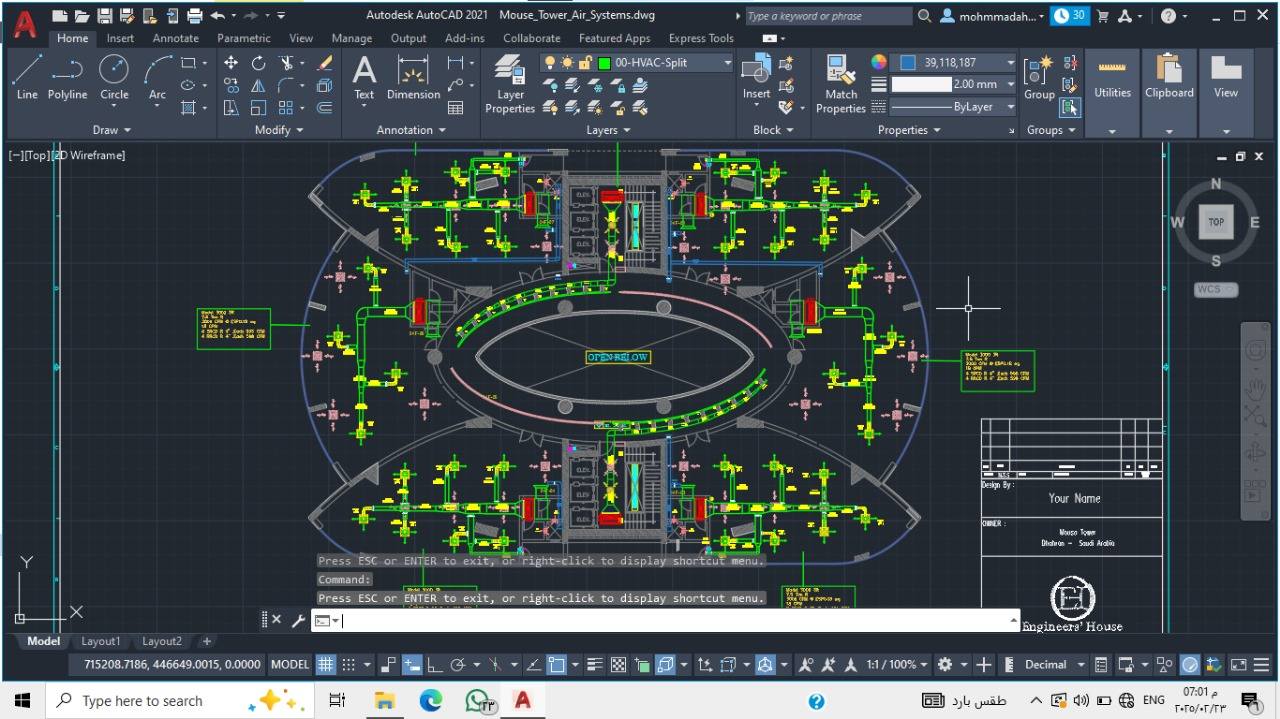Image resolution: width=1280 pixels, height=719 pixels.
Task: Toggle lineweight display in status bar
Action: [x=594, y=665]
